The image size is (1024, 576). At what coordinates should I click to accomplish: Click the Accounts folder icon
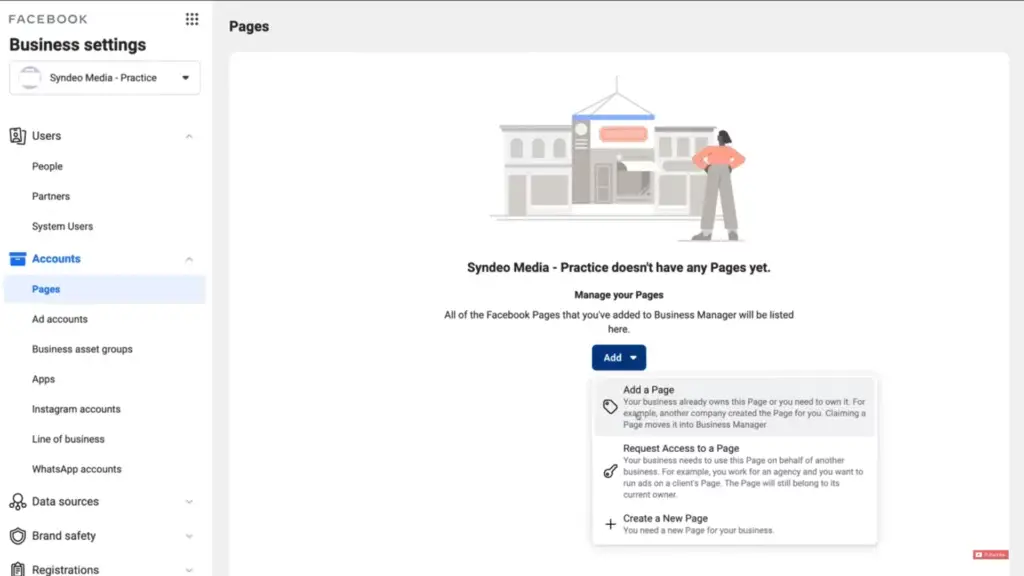[x=18, y=259]
